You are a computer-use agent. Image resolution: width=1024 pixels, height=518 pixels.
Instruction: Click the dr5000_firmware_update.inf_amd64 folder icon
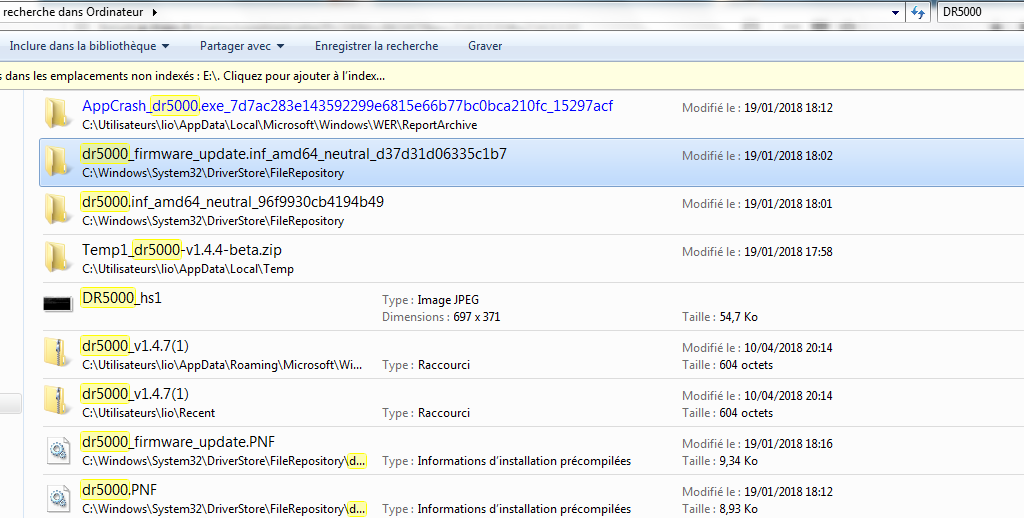(57, 161)
